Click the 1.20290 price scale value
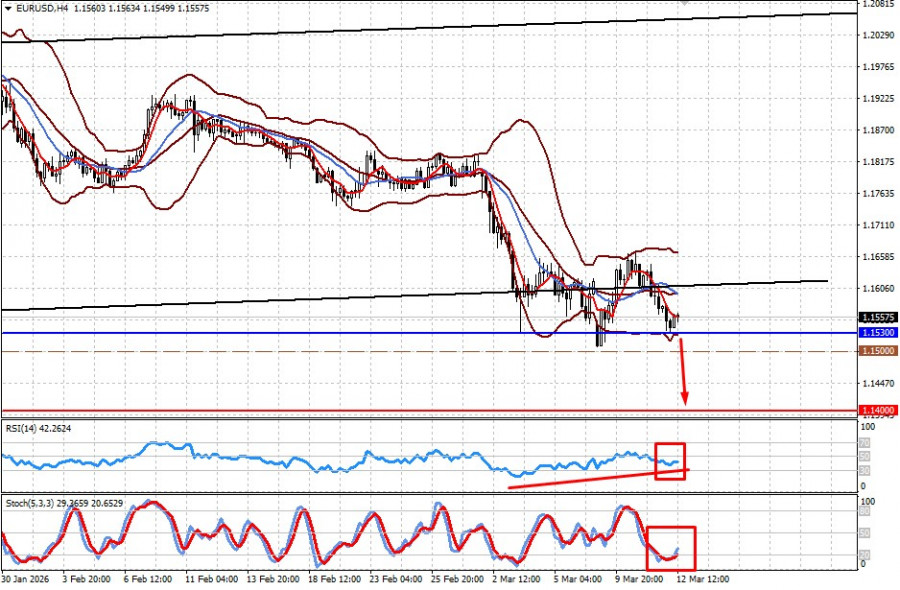Viewport: 900px width, 590px height. [x=879, y=35]
